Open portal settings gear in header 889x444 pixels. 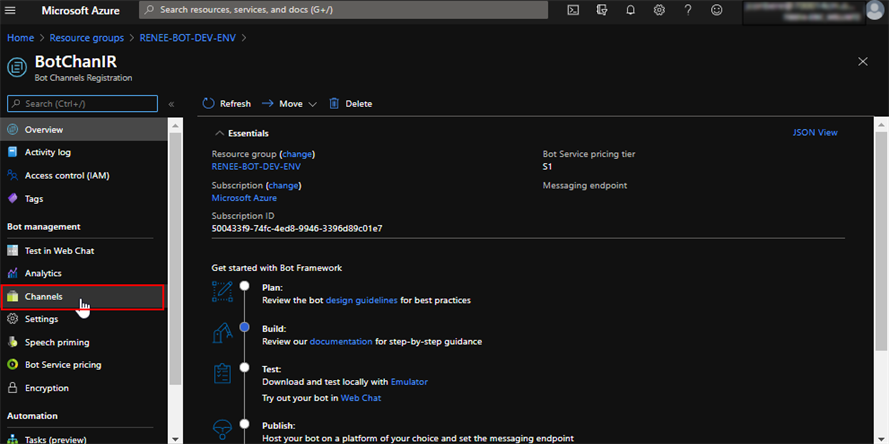pos(659,10)
